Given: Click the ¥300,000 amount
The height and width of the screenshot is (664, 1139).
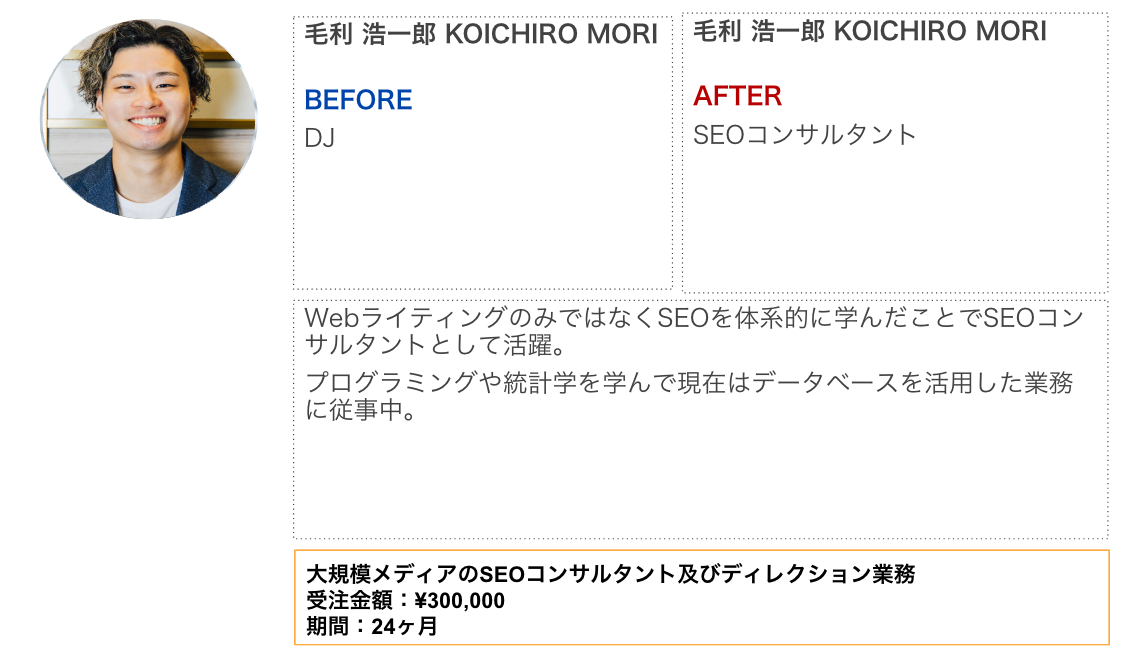Looking at the screenshot, I should coord(459,601).
